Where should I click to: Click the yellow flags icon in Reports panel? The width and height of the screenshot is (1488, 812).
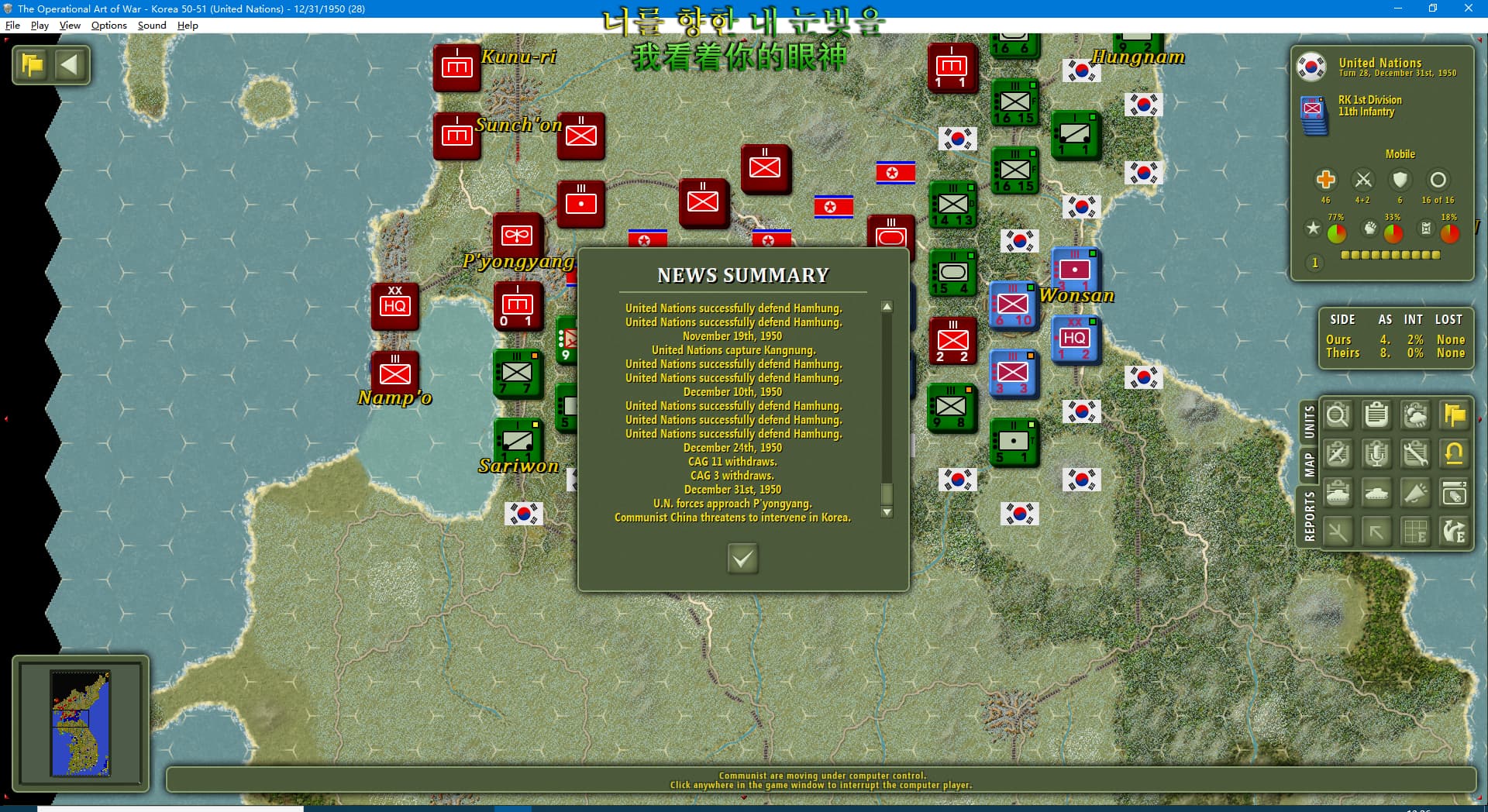[x=1454, y=415]
